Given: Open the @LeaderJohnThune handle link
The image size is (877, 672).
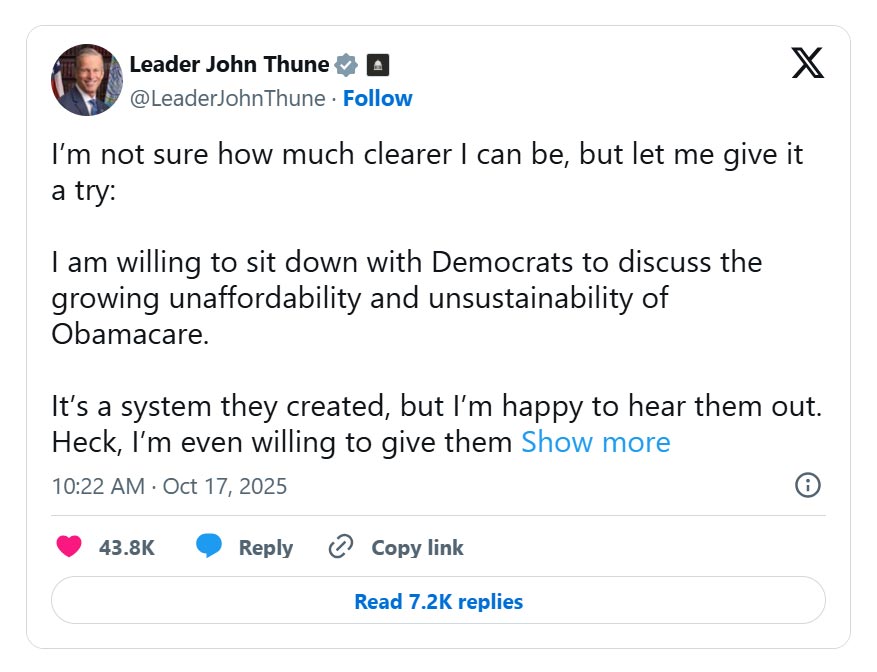Looking at the screenshot, I should [x=228, y=98].
